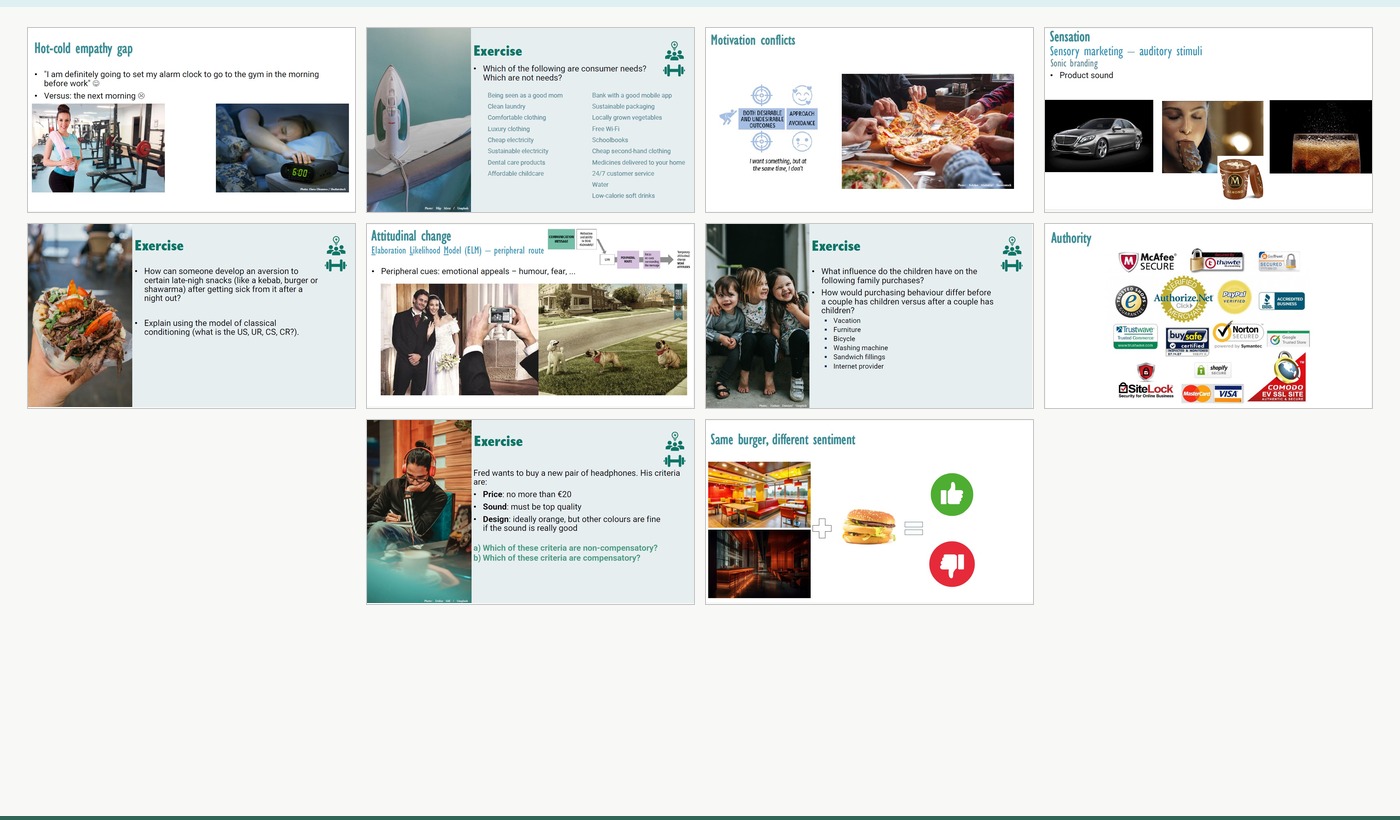This screenshot has height=820, width=1400.
Task: Select the silver car image on the Sensation slide
Action: (x=1098, y=135)
